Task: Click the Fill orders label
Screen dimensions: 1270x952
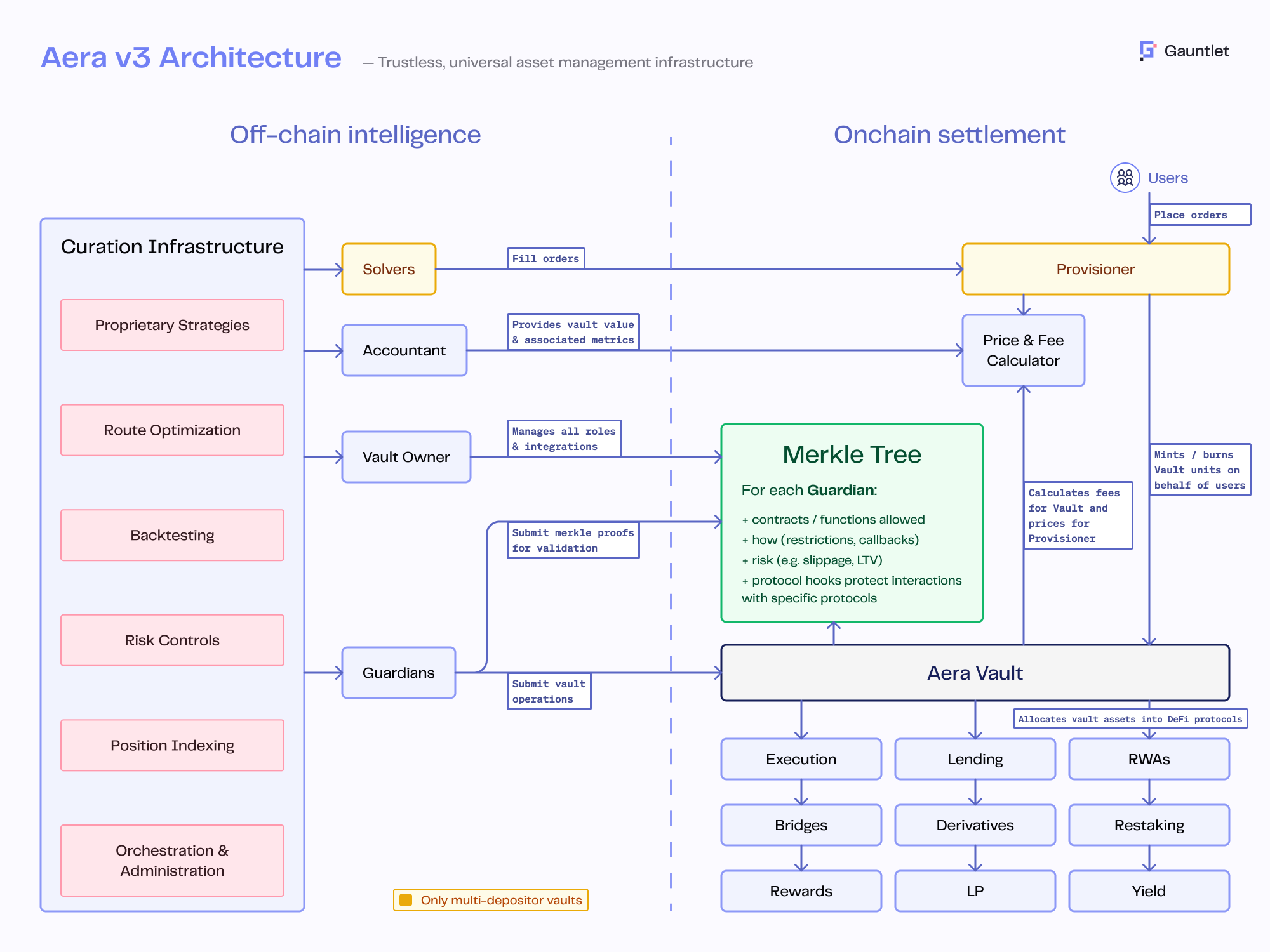Action: tap(545, 258)
